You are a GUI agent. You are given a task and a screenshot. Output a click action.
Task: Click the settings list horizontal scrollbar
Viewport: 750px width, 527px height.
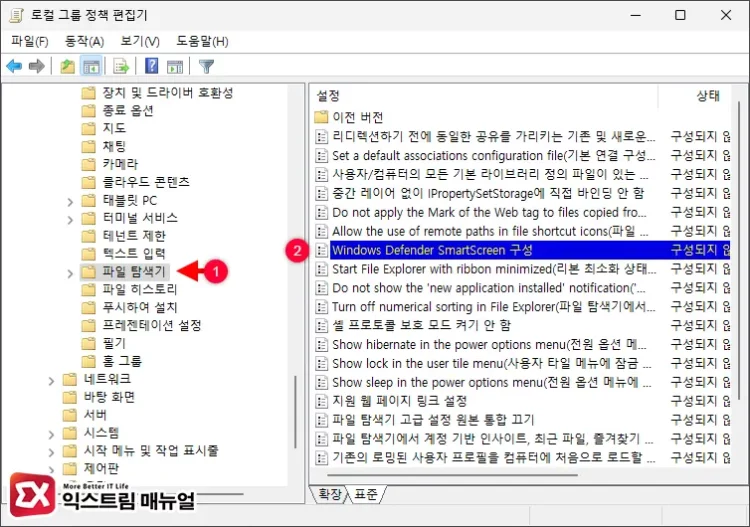(x=452, y=475)
